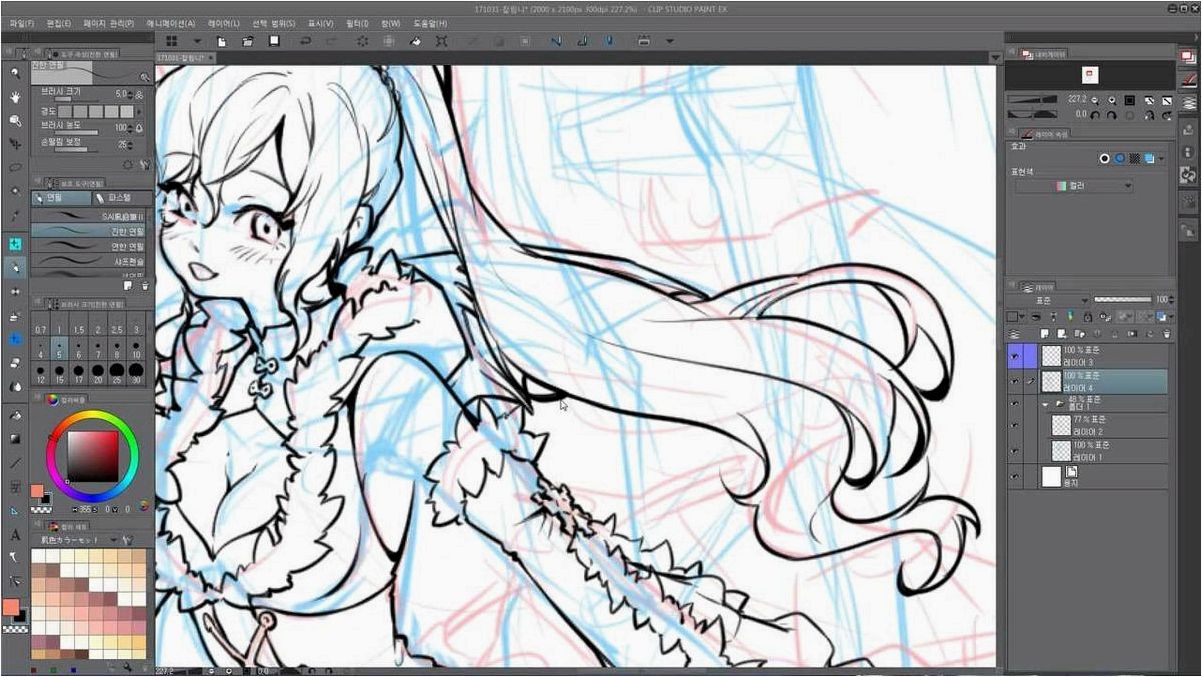This screenshot has height=677, width=1202.
Task: Switch to the 연필 sub tool group tab
Action: 62,198
